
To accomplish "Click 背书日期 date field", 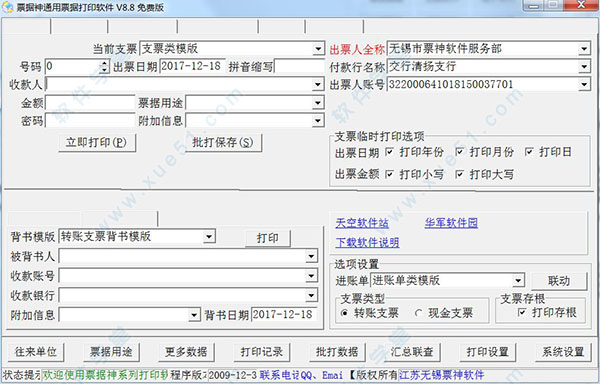I will coord(284,315).
